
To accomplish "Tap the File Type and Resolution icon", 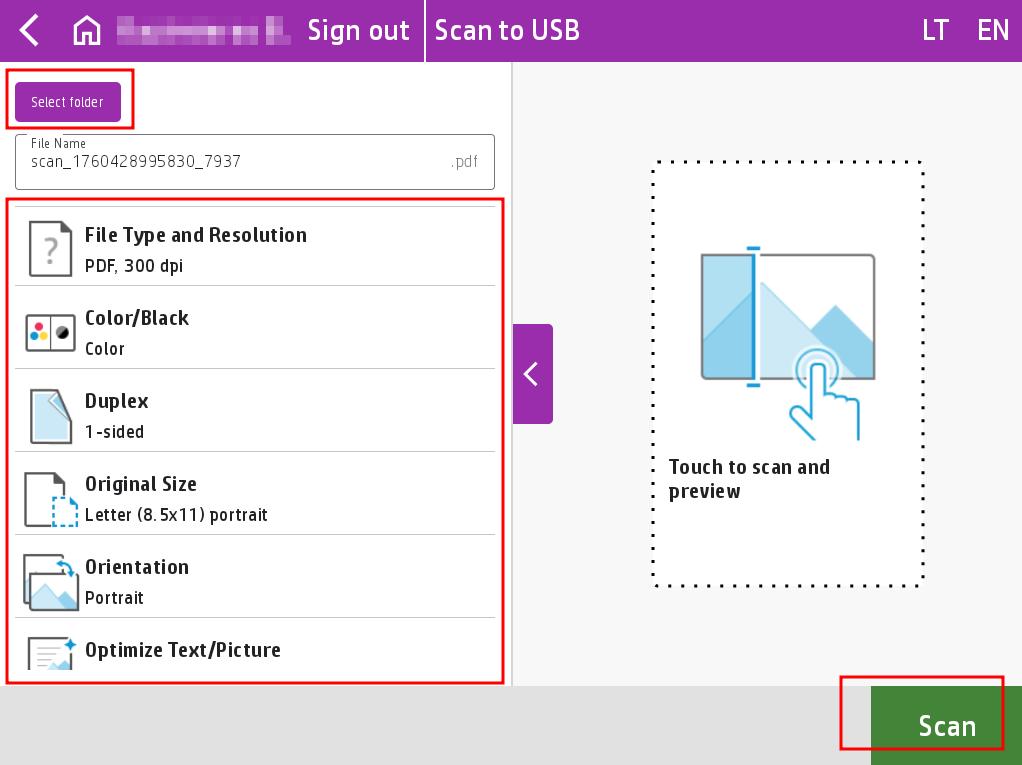I will point(50,249).
